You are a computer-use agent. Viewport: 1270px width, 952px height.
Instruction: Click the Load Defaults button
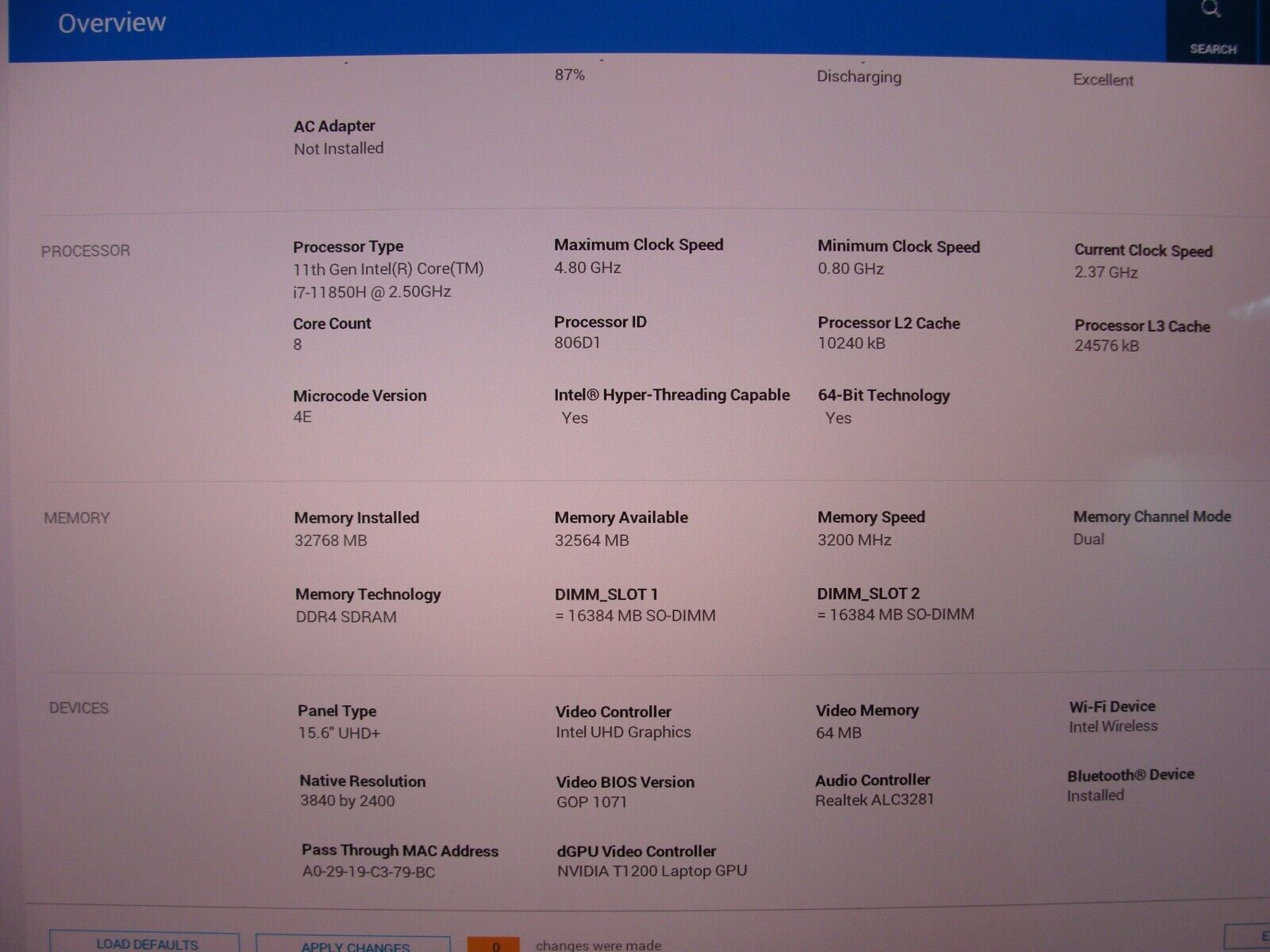pyautogui.click(x=144, y=942)
